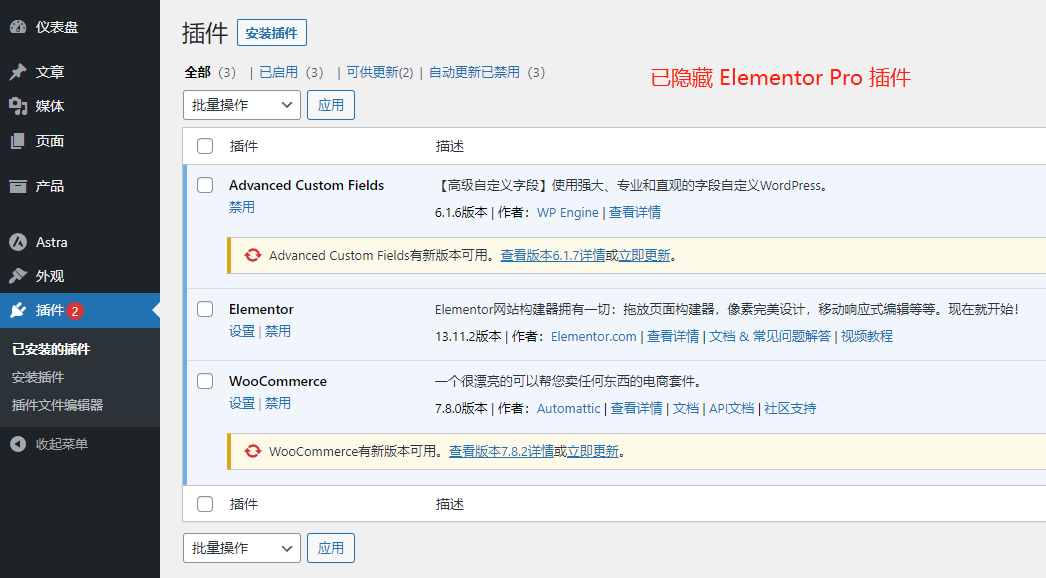Viewport: 1046px width, 578px height.
Task: Click the 产品 archive box icon
Action: click(18, 186)
